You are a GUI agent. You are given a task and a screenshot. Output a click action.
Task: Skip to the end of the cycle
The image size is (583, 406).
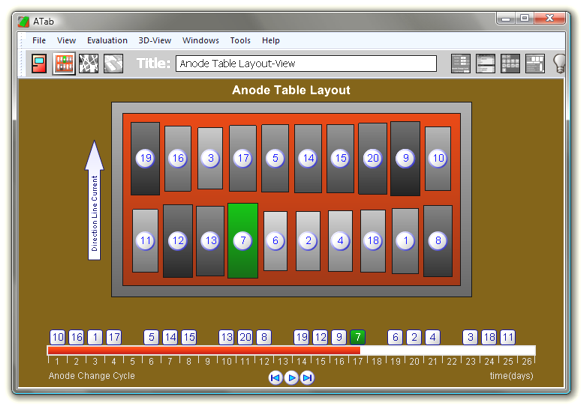click(307, 378)
